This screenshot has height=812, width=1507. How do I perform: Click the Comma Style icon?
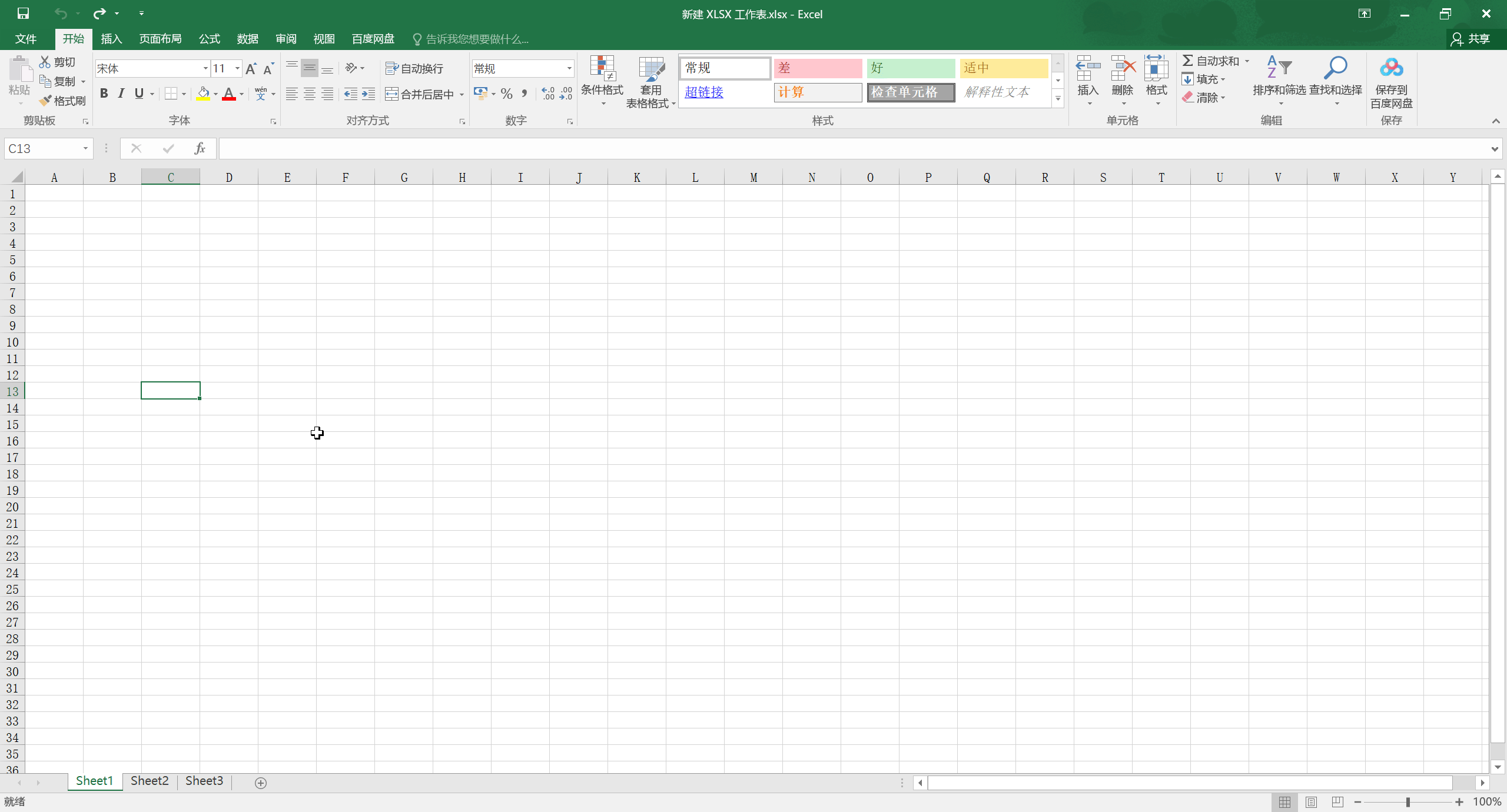pos(525,94)
